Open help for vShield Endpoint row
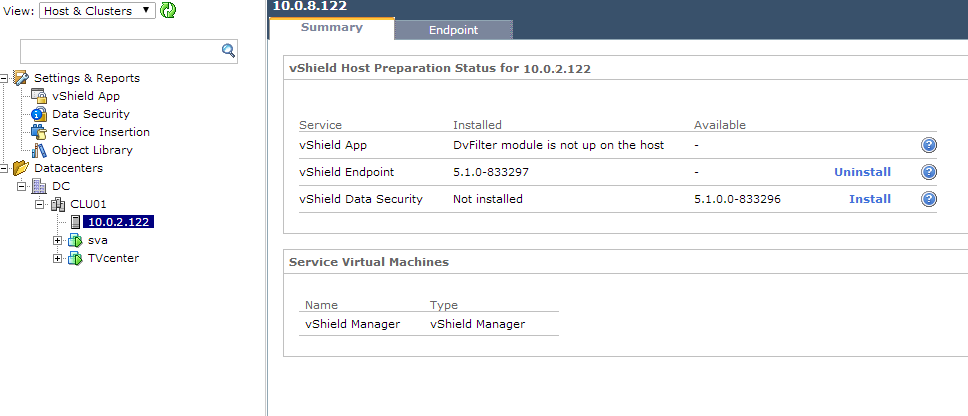 click(929, 172)
